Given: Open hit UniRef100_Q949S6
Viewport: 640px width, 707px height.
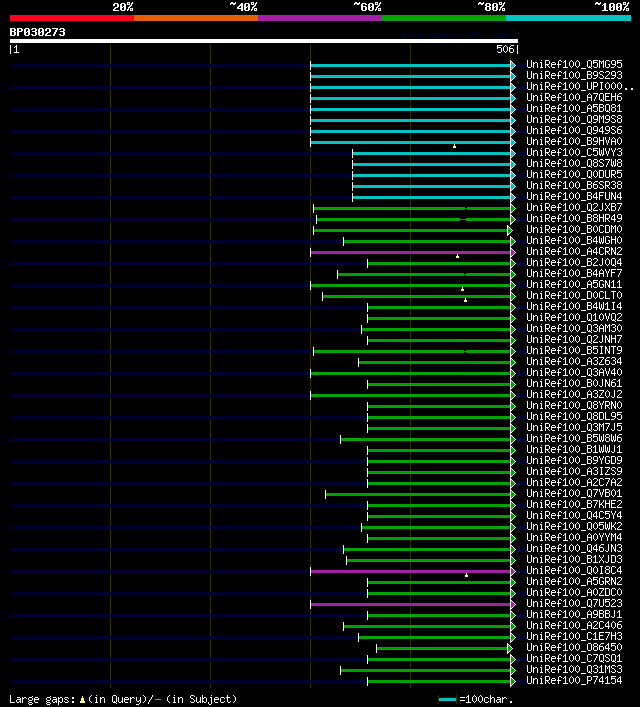Looking at the screenshot, I should pyautogui.click(x=574, y=130).
